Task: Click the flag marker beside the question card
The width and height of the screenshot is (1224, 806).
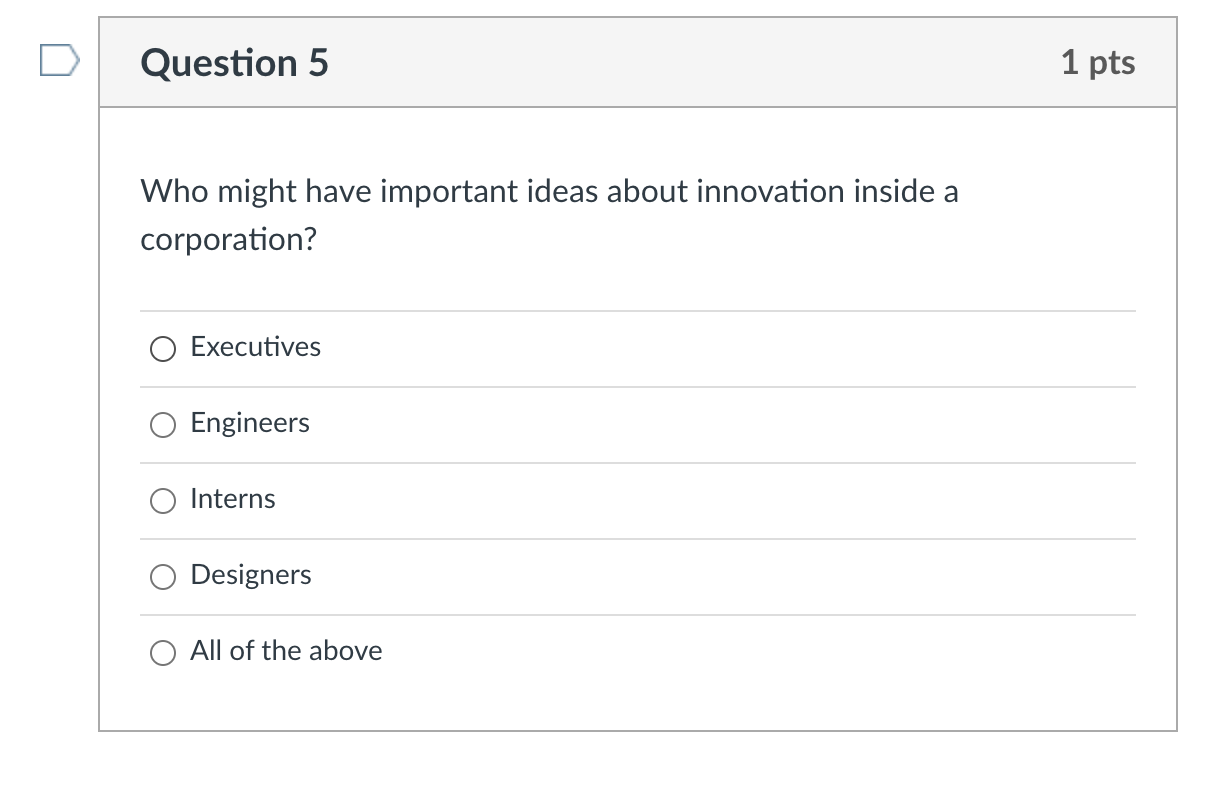Action: click(x=58, y=62)
